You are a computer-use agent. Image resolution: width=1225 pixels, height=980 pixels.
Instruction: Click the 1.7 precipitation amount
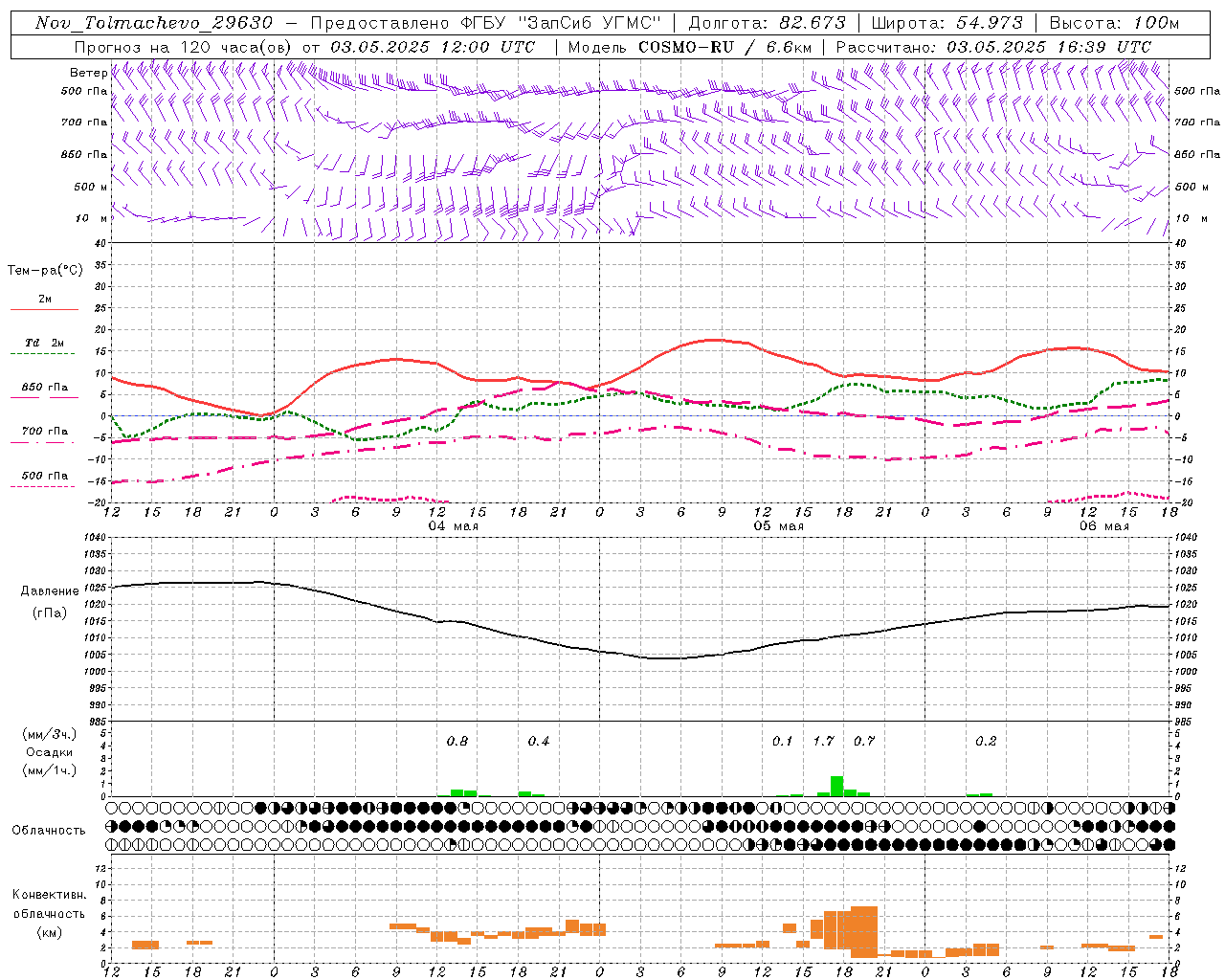[823, 742]
